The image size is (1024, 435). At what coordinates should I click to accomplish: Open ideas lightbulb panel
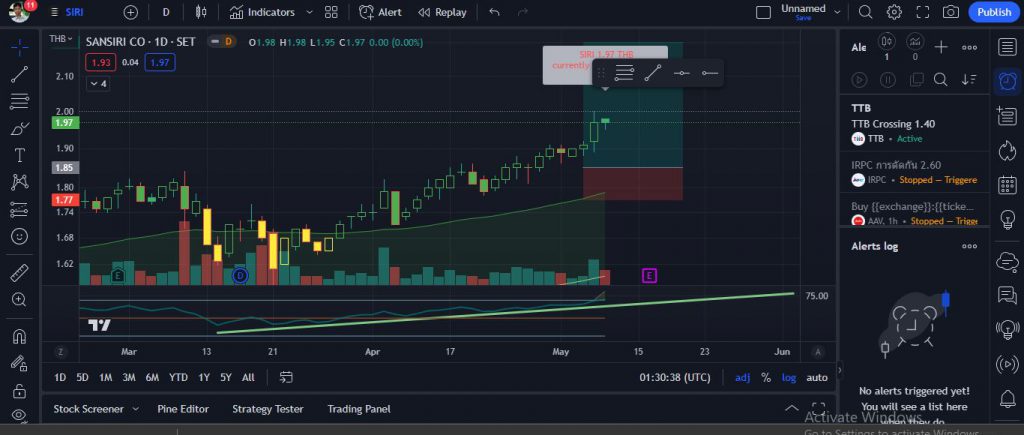click(x=1007, y=219)
